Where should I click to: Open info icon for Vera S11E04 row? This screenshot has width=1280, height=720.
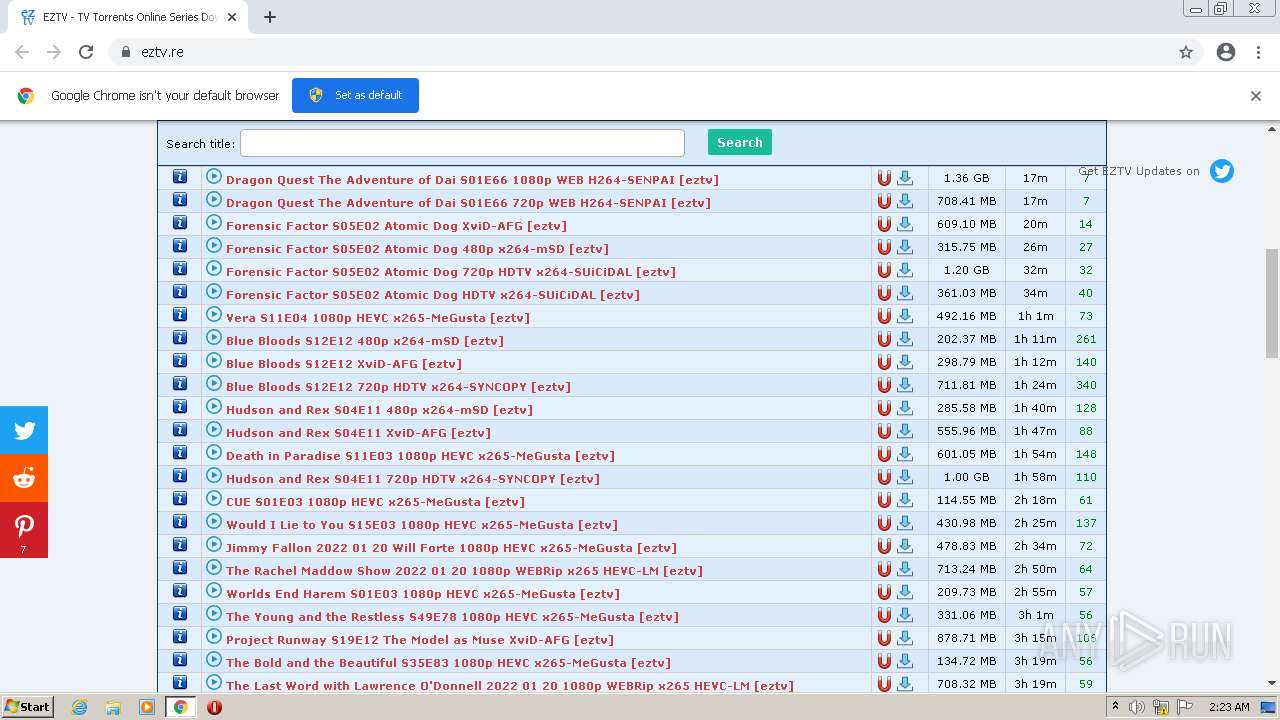[180, 315]
